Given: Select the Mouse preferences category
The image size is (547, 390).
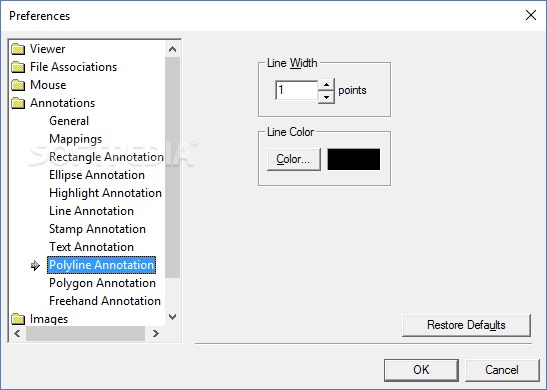Looking at the screenshot, I should 48,85.
